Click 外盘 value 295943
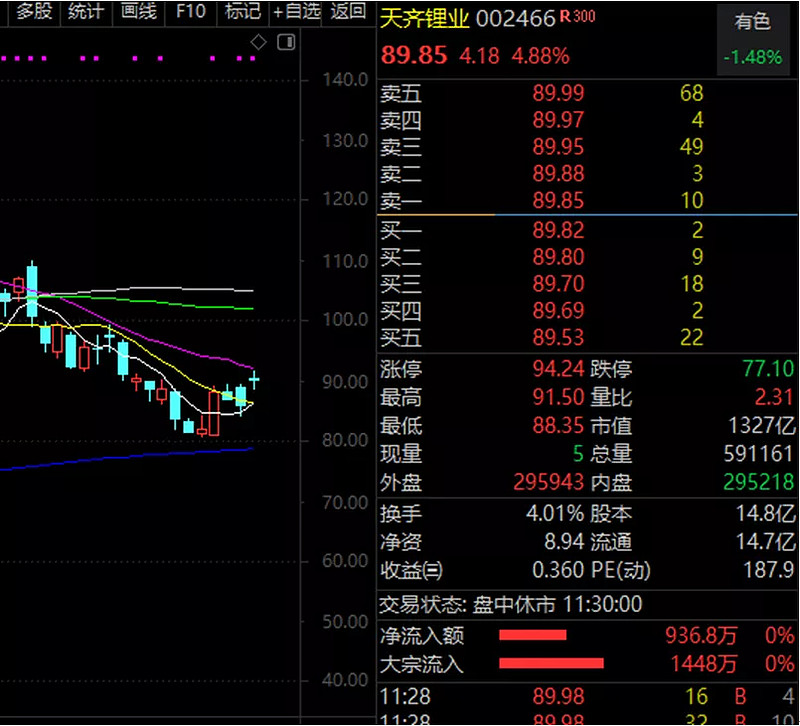Screen dimensions: 800x726 pyautogui.click(x=548, y=482)
